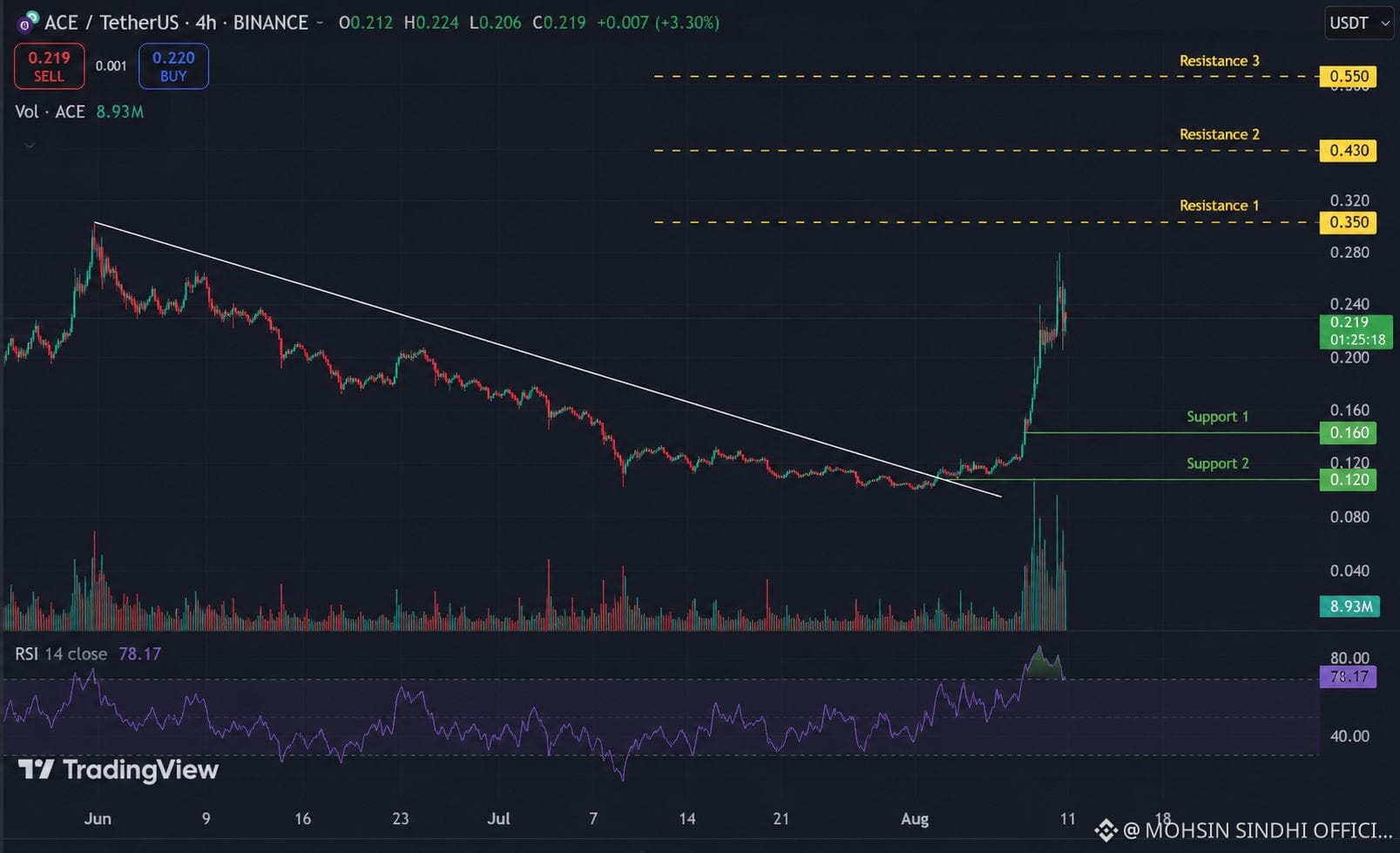
Task: Click the ACE coin icon beside the symbol
Action: click(x=29, y=21)
